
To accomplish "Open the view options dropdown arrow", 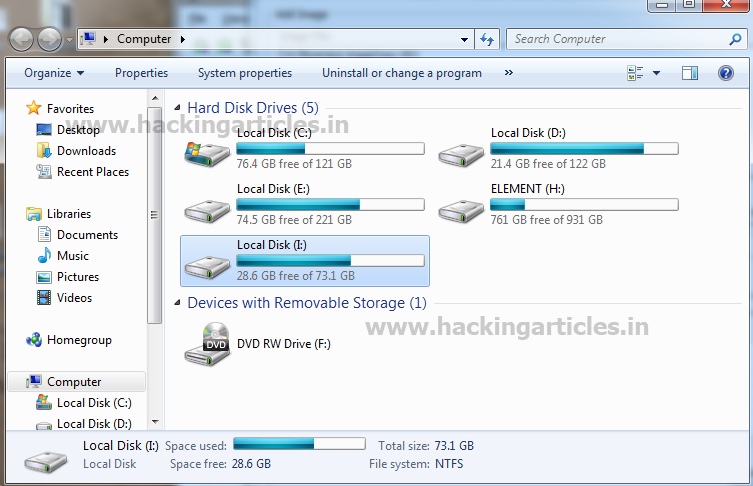I will click(x=656, y=73).
